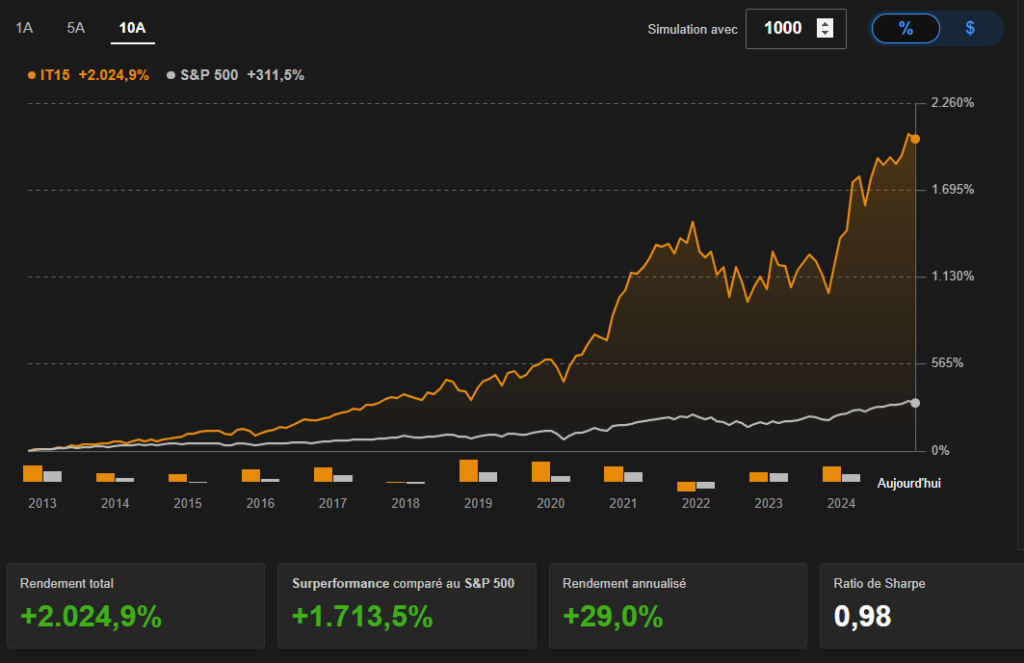
Task: Click the 2022 negative performance bars
Action: (x=696, y=486)
